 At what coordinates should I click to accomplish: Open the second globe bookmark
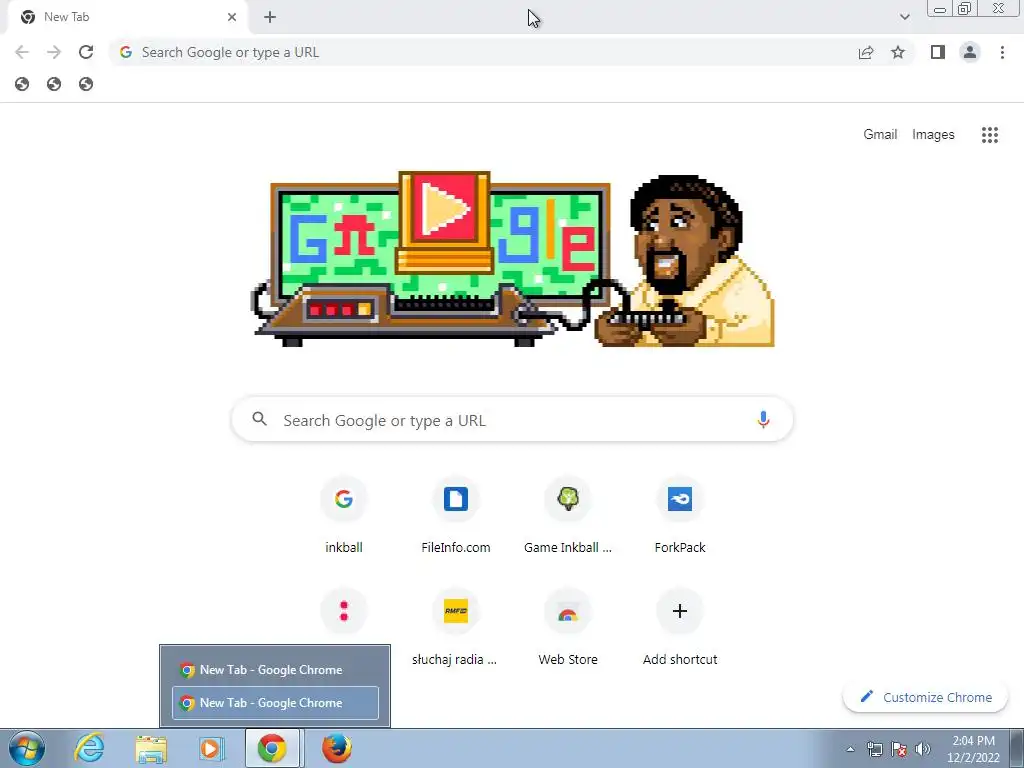point(54,84)
